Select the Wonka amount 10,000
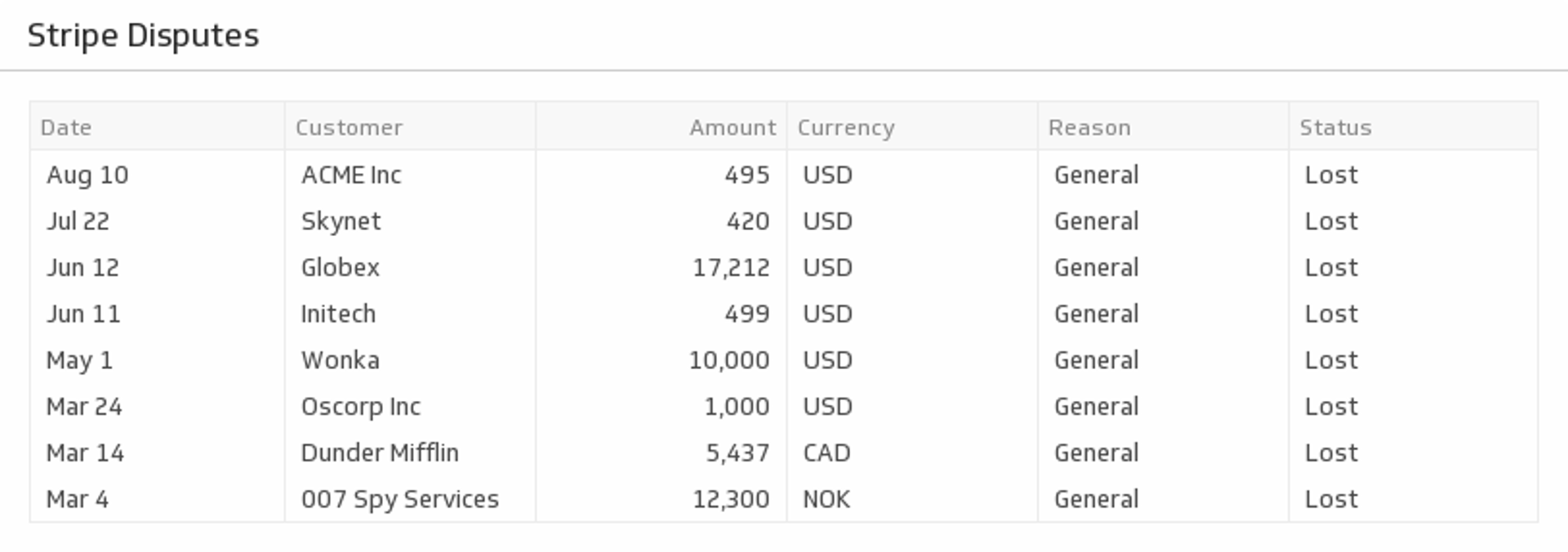This screenshot has width=1568, height=552. [x=728, y=360]
